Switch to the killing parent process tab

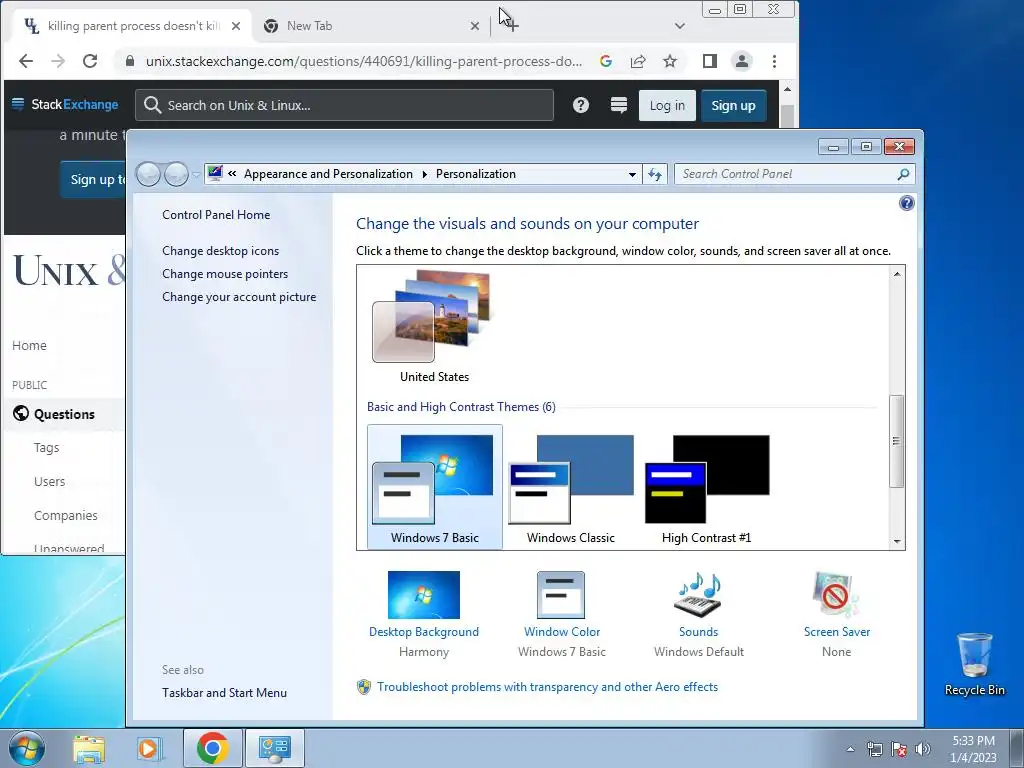[x=133, y=26]
